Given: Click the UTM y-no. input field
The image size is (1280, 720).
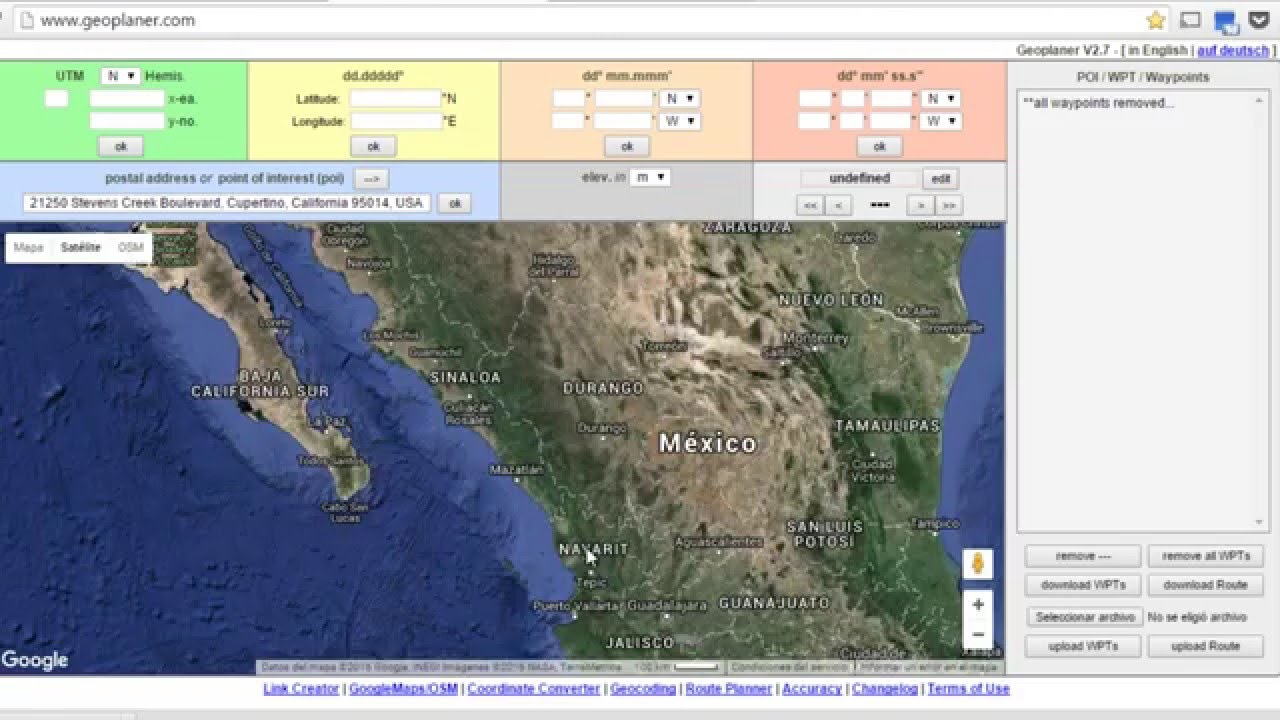Looking at the screenshot, I should 127,121.
